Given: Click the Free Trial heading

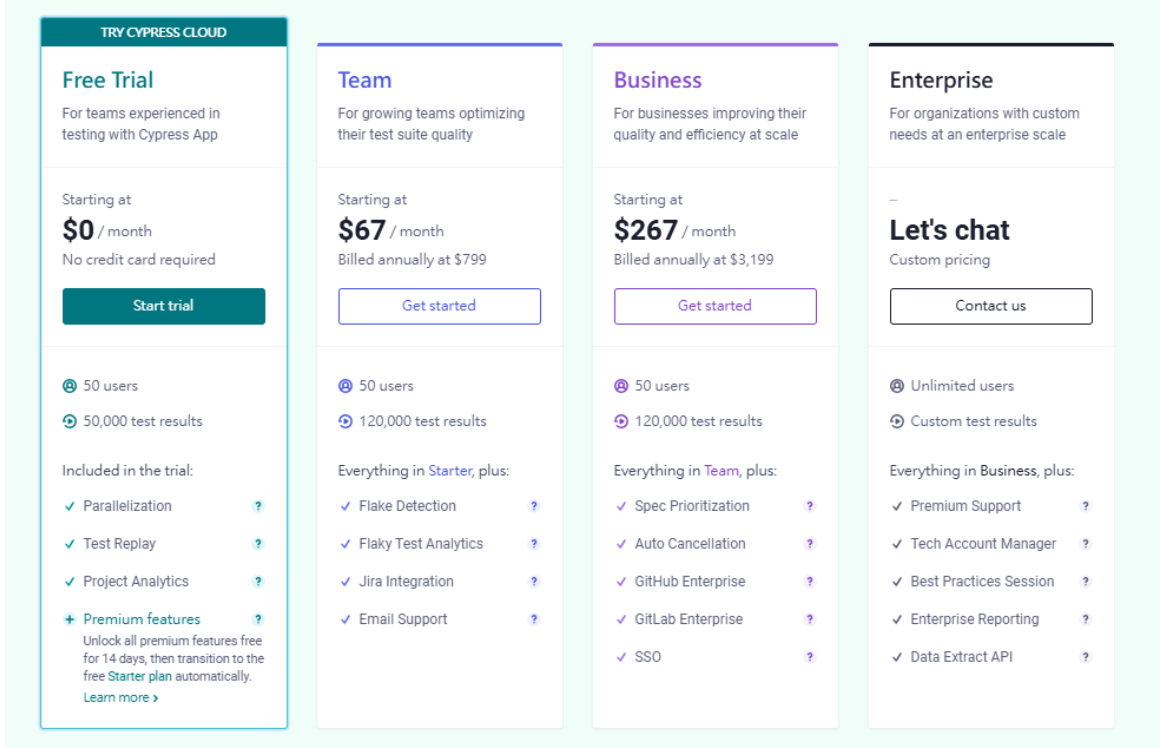Looking at the screenshot, I should [107, 80].
